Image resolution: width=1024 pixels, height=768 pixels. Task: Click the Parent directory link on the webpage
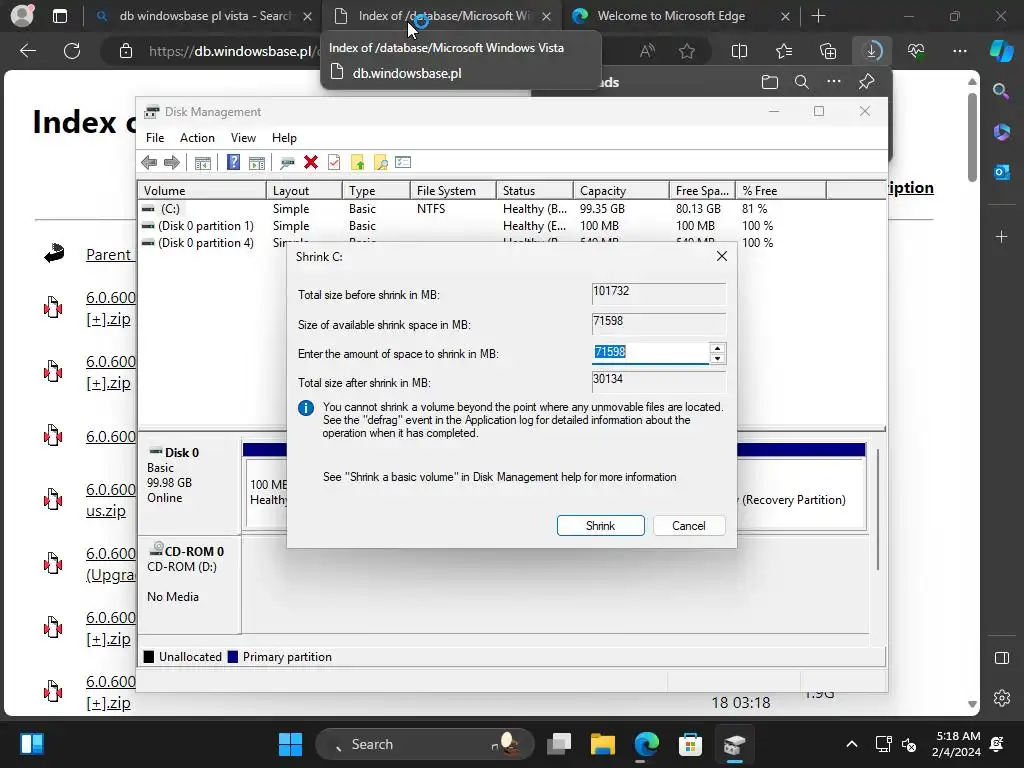[x=109, y=255]
